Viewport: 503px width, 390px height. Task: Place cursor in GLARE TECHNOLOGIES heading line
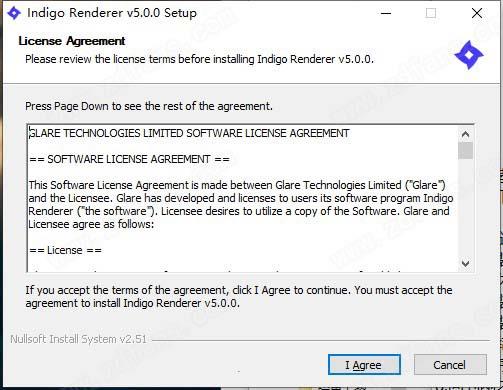tap(189, 133)
